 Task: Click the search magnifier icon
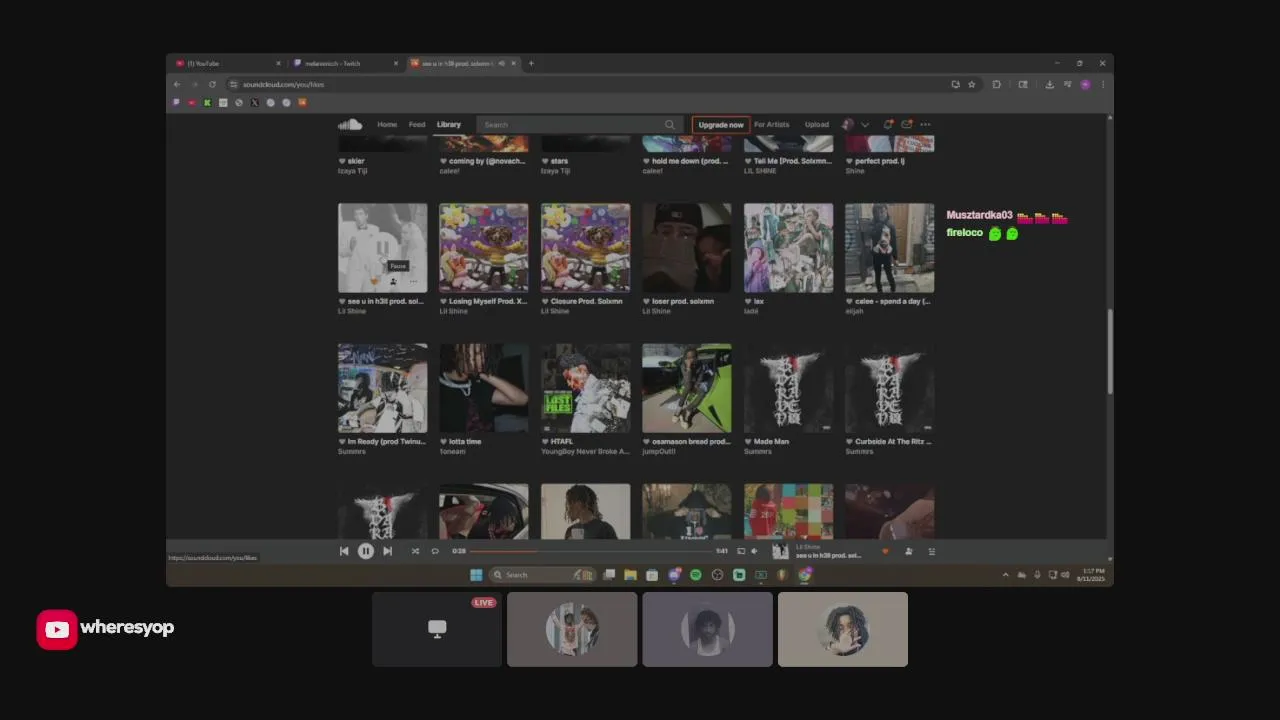(670, 125)
